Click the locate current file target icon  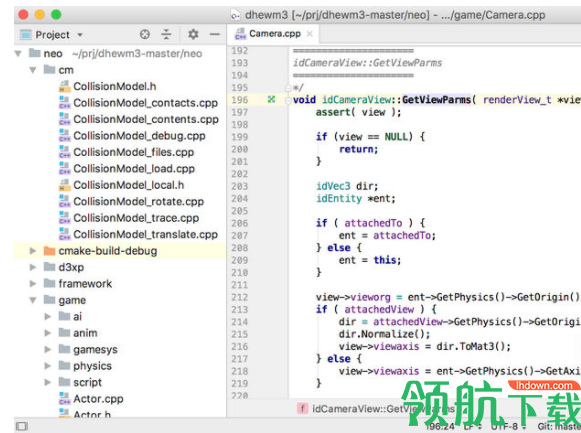click(x=145, y=34)
